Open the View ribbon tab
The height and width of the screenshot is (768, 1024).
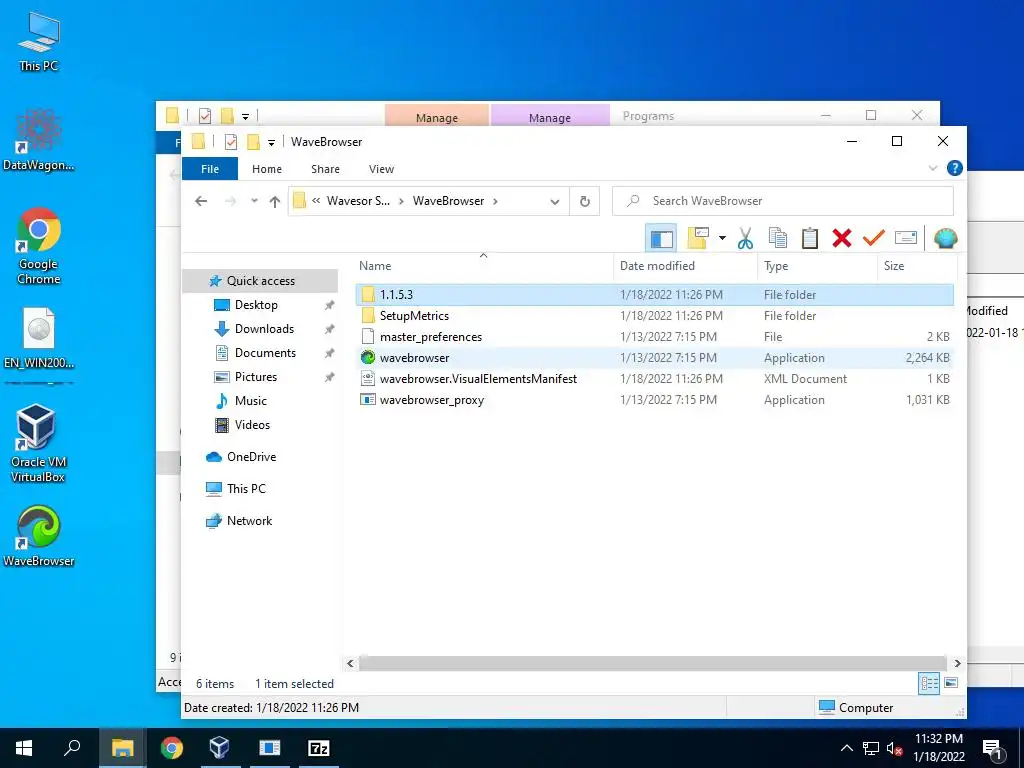click(381, 169)
